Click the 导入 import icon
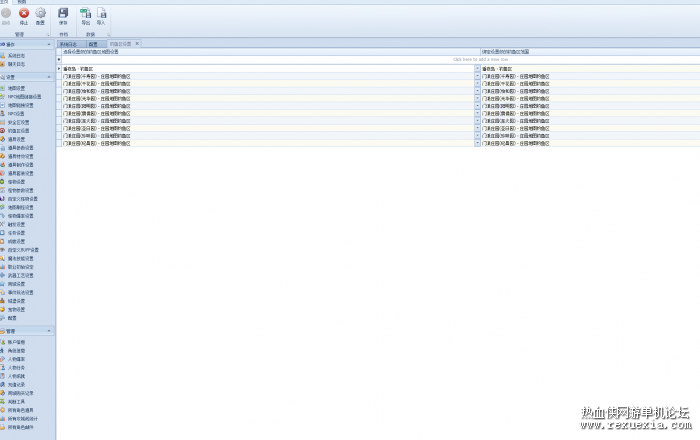 pos(101,13)
